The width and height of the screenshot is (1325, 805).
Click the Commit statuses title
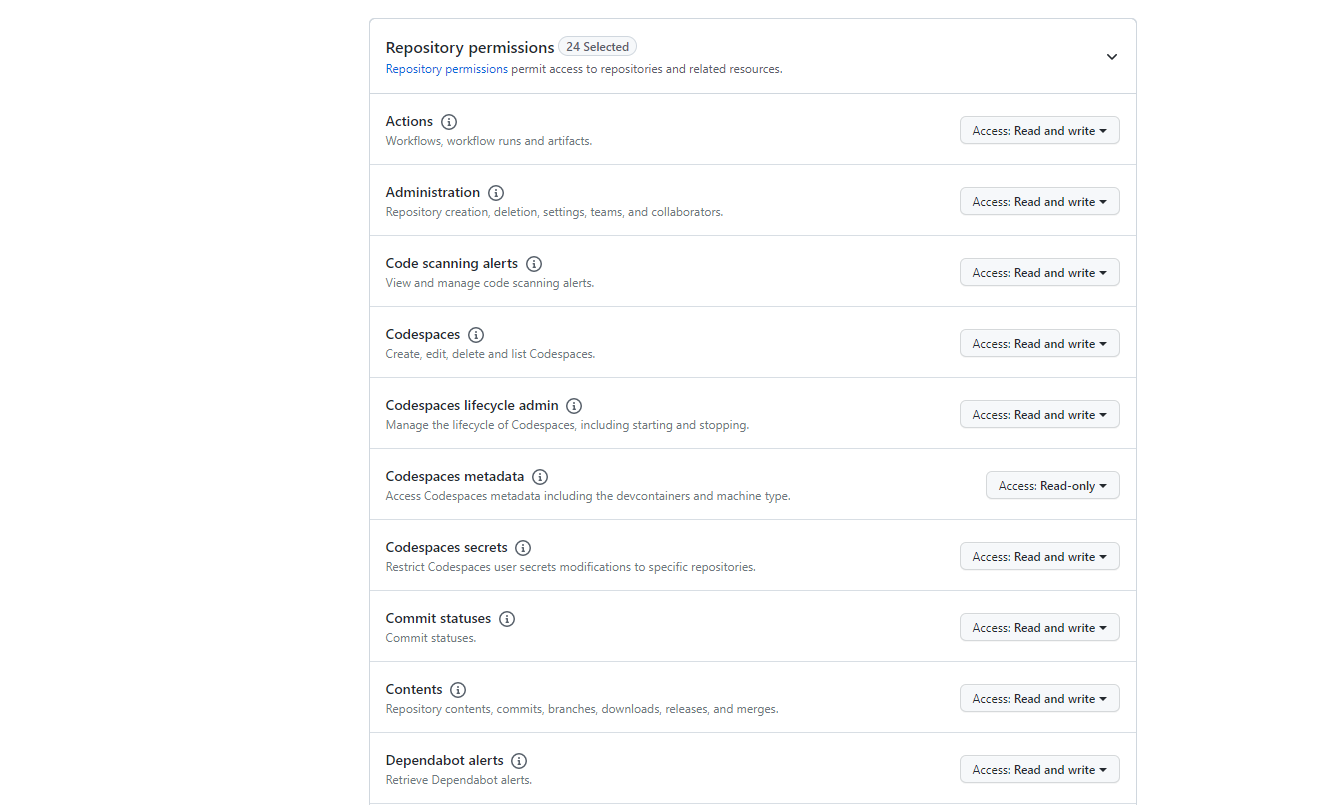tap(438, 618)
